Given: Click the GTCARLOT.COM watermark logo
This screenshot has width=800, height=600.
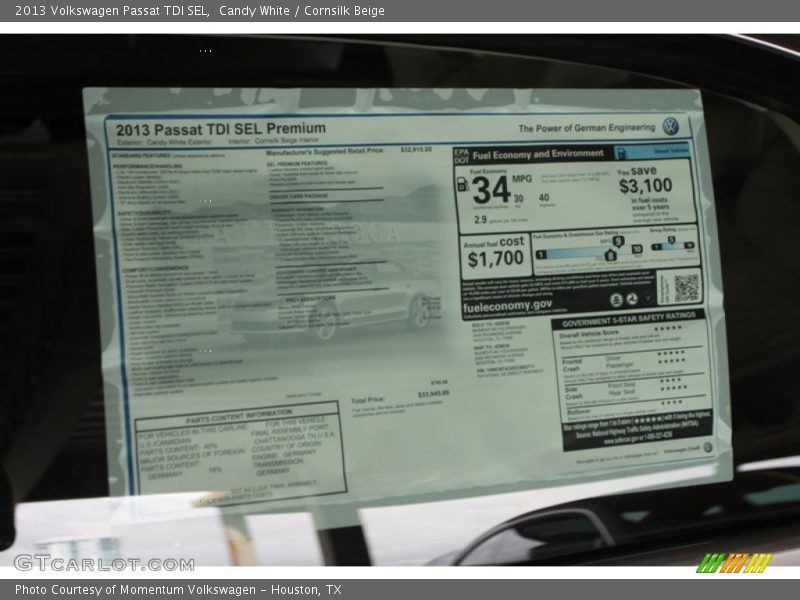Looking at the screenshot, I should pyautogui.click(x=90, y=562).
